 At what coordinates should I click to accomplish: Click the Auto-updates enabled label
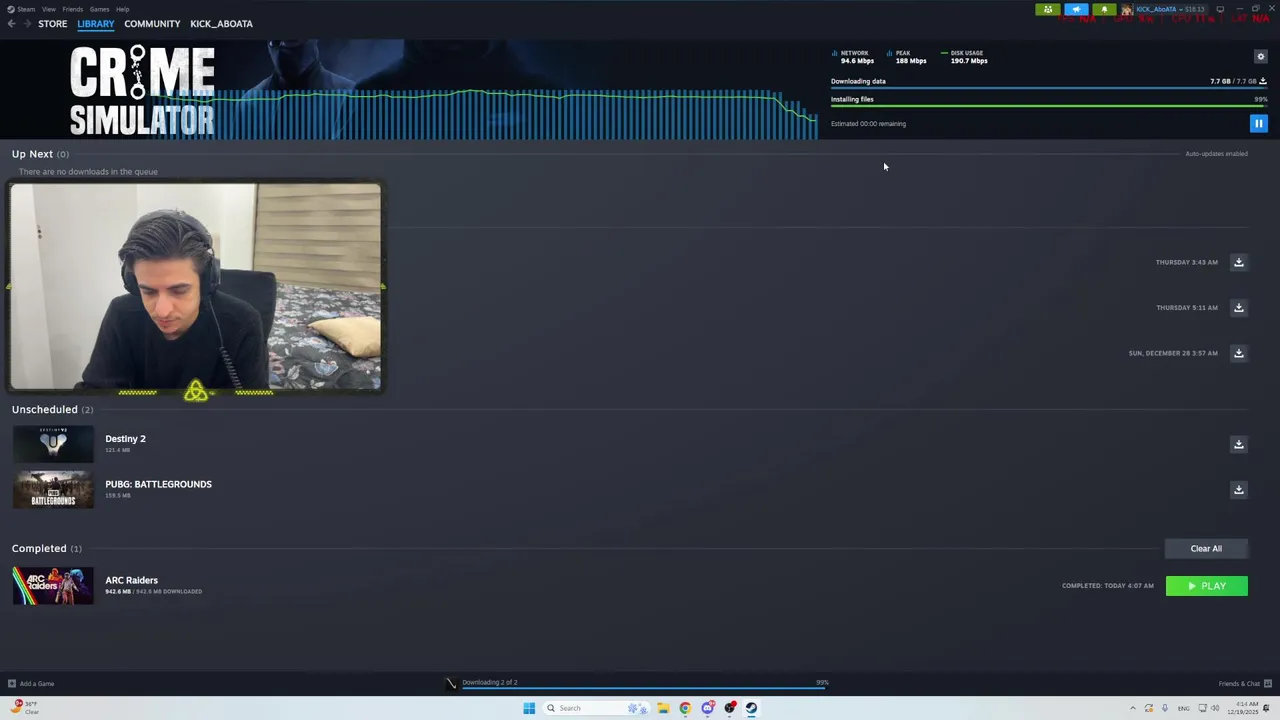click(x=1216, y=154)
